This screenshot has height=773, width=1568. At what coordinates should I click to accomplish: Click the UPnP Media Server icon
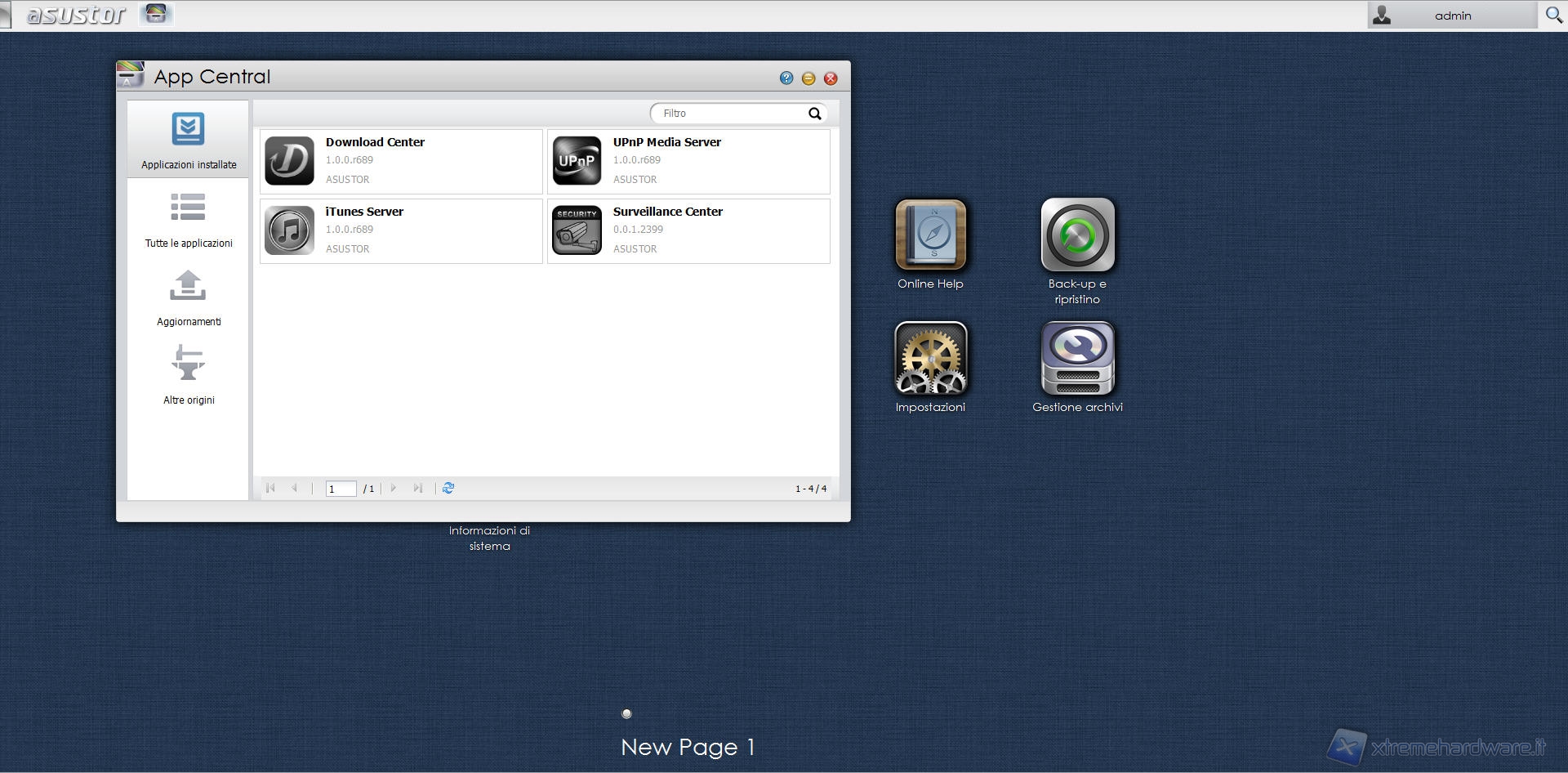tap(577, 161)
